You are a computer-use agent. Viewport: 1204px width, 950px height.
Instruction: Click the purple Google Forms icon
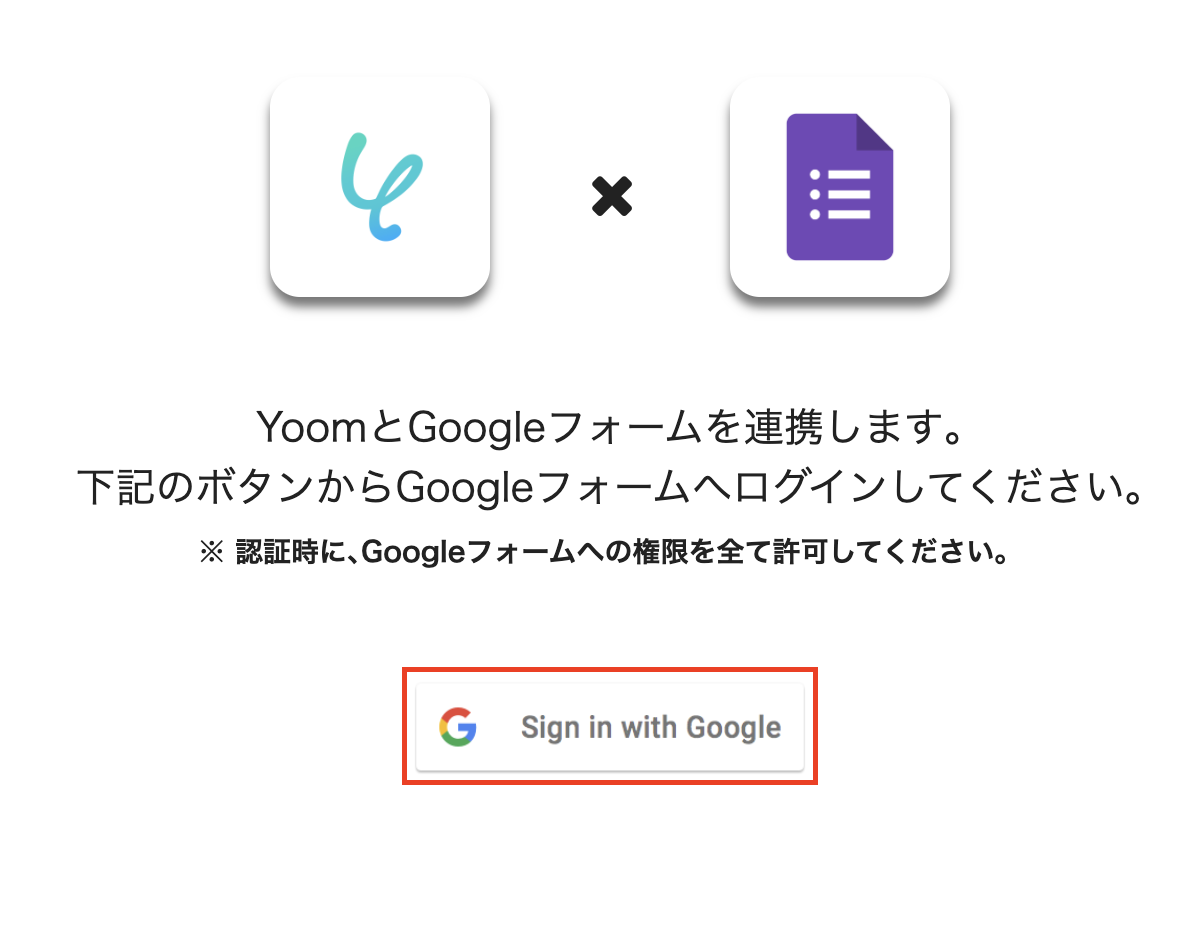[839, 187]
